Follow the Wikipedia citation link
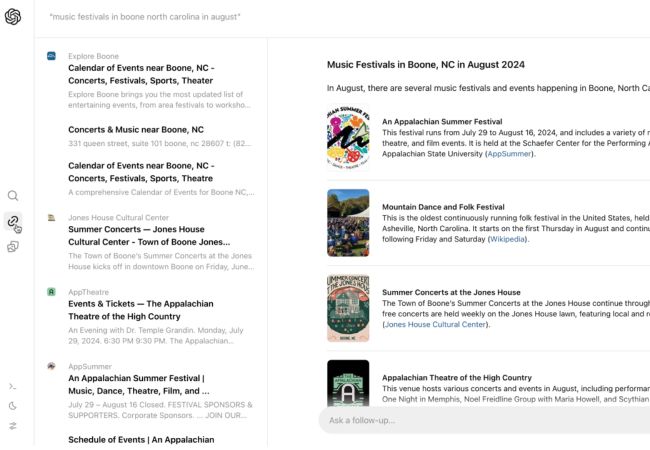The height and width of the screenshot is (450, 650). tap(507, 239)
